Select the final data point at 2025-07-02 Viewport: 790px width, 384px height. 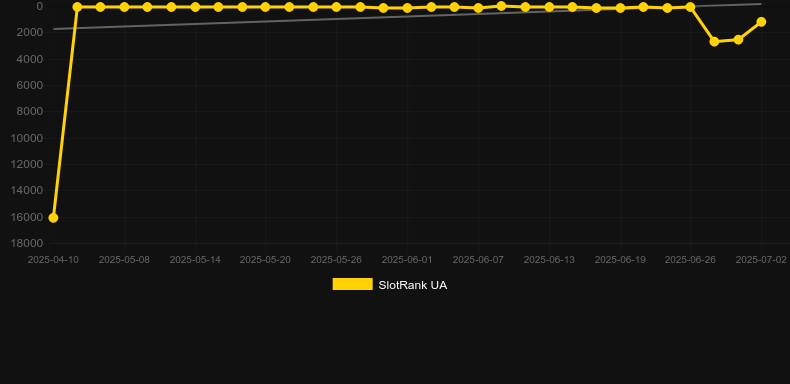(761, 22)
